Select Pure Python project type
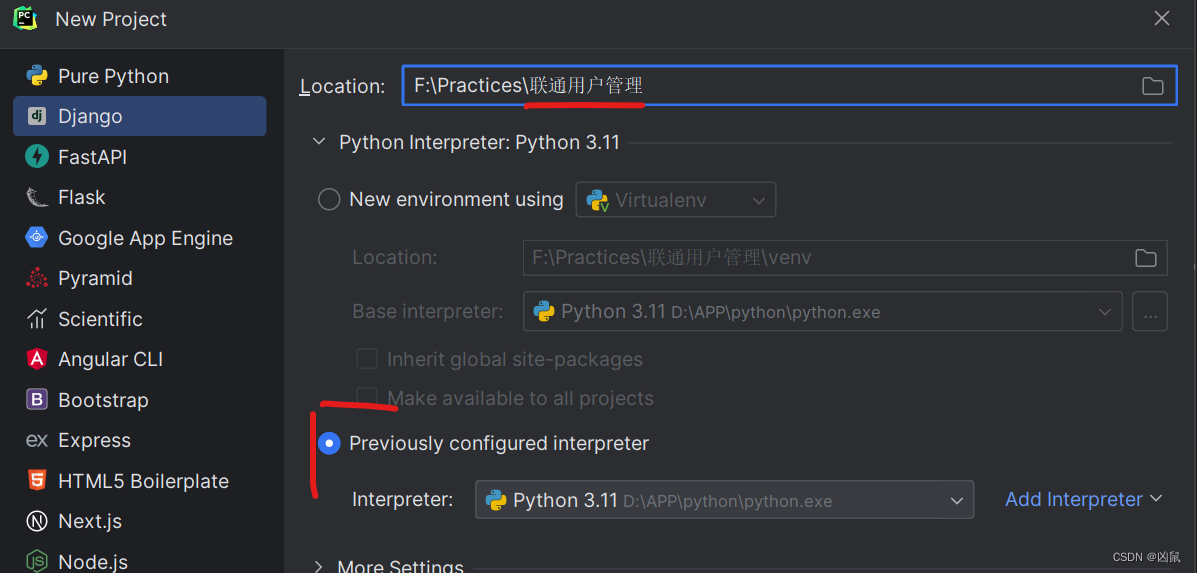1197x573 pixels. coord(113,76)
